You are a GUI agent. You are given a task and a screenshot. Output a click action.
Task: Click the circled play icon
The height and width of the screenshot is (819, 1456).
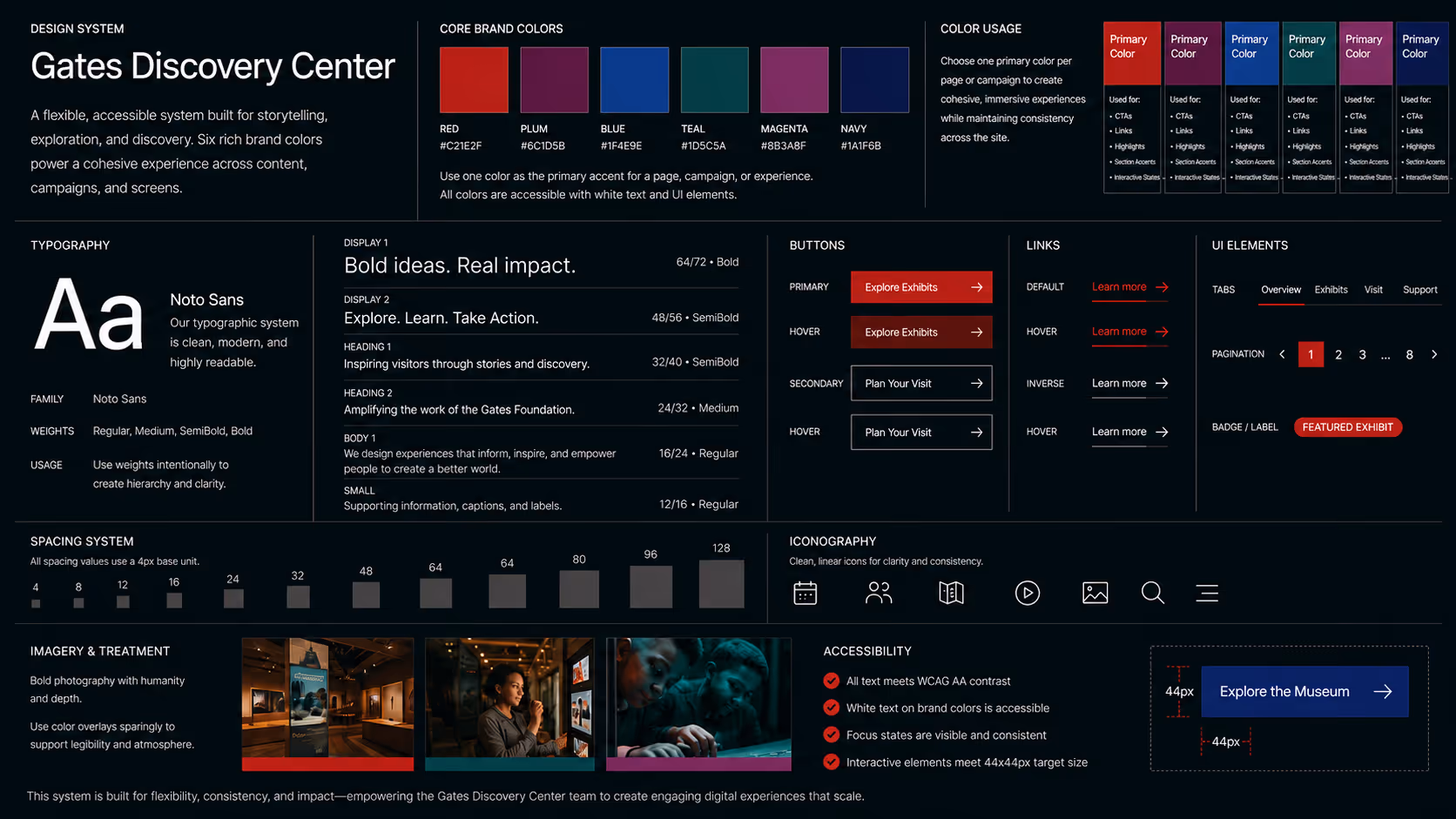point(1028,594)
